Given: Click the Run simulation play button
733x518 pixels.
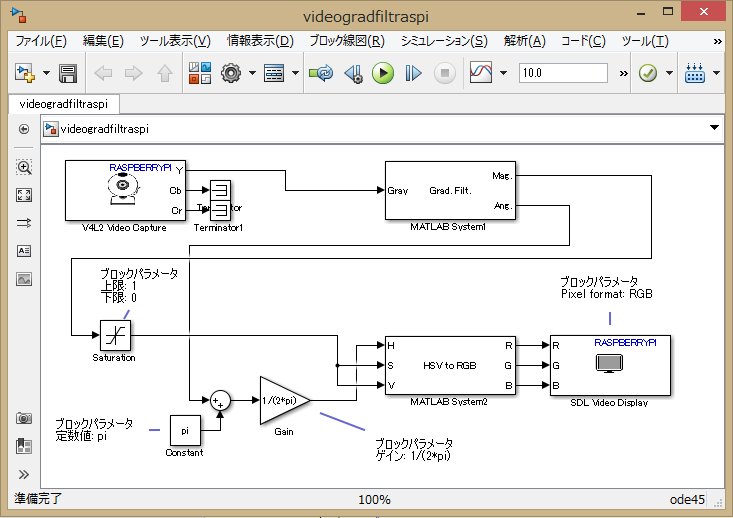Looking at the screenshot, I should tap(382, 73).
